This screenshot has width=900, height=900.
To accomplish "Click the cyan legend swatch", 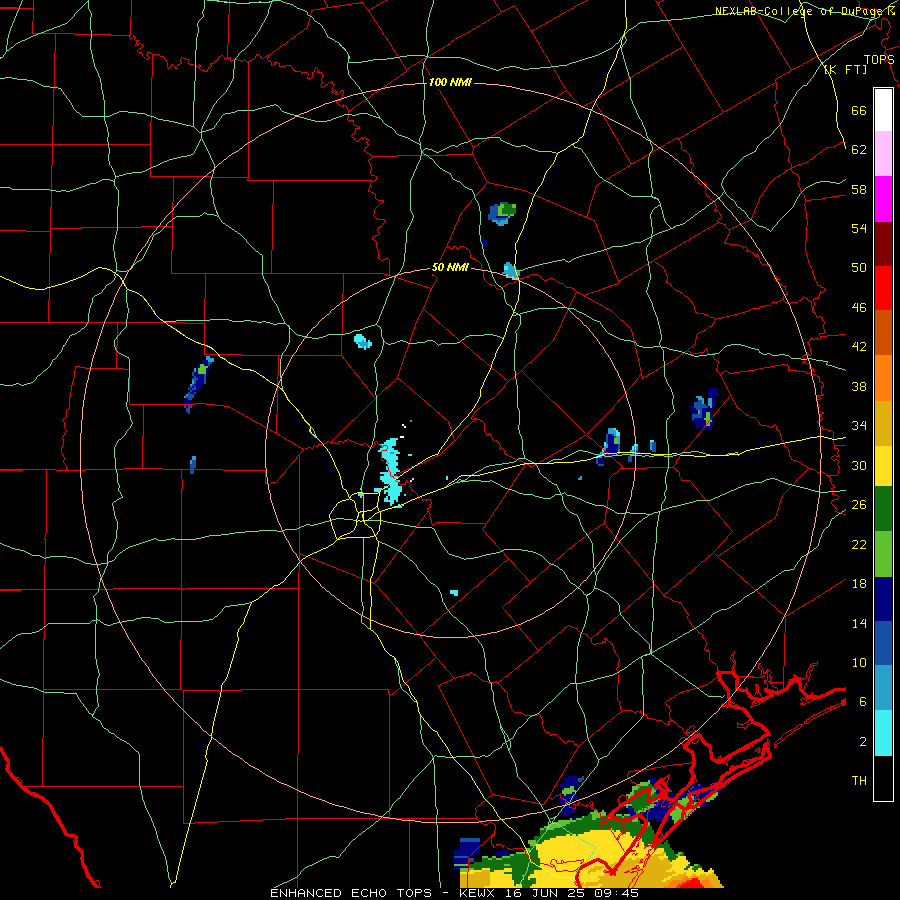I will (x=883, y=733).
